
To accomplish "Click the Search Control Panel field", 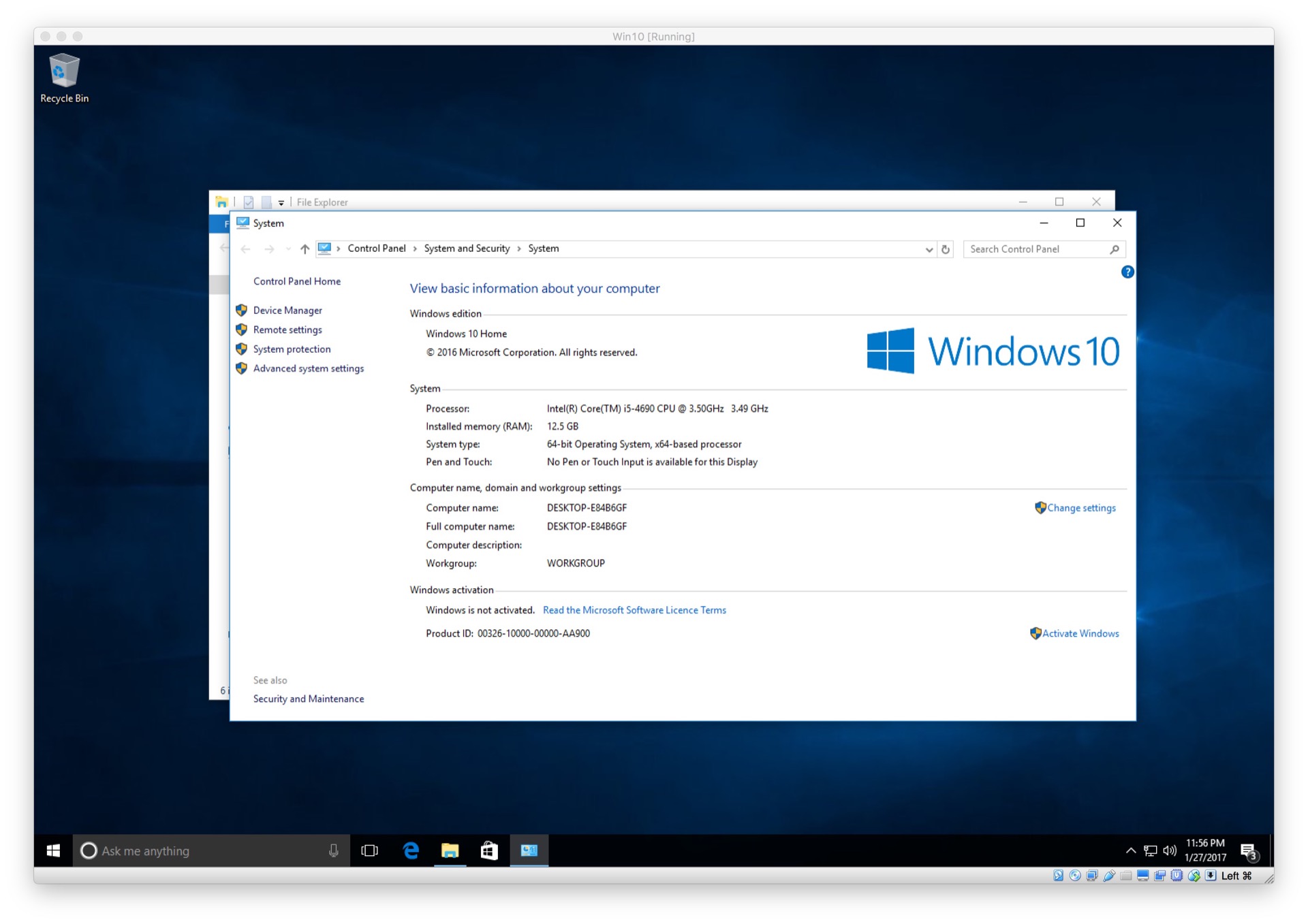I will tap(1035, 249).
